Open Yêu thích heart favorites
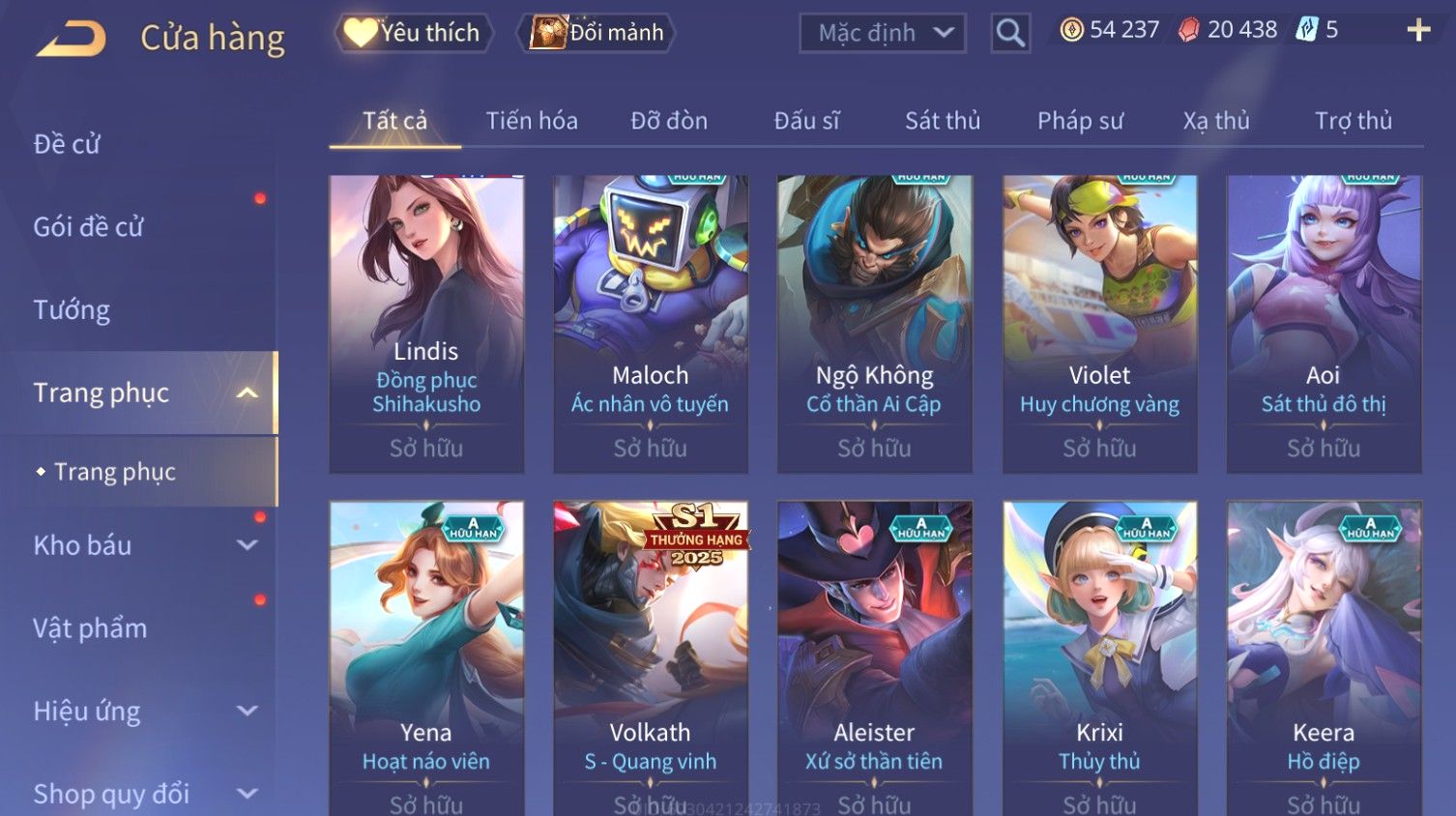This screenshot has height=816, width=1456. click(414, 33)
